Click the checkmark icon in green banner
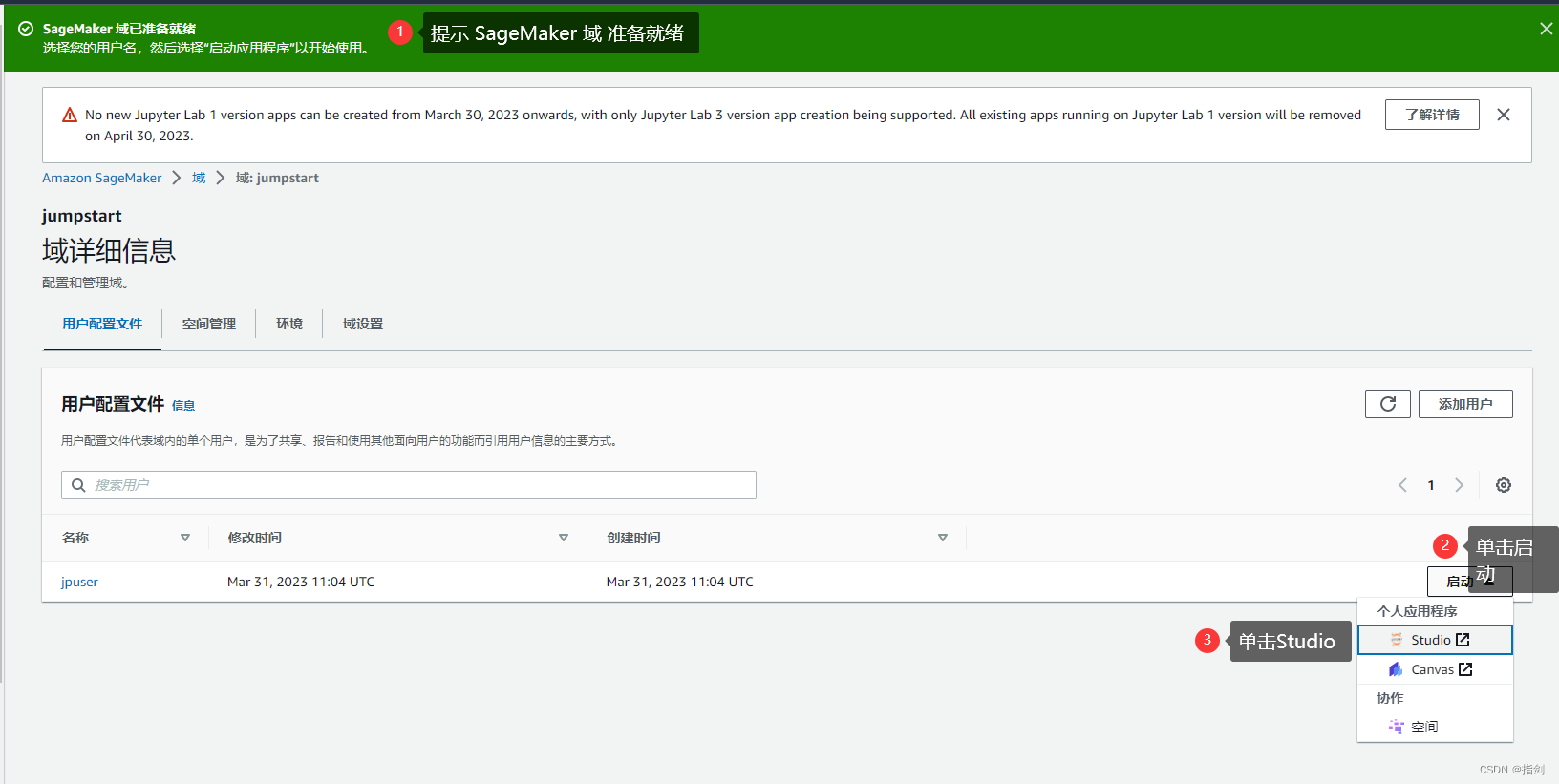This screenshot has width=1559, height=784. (x=26, y=29)
